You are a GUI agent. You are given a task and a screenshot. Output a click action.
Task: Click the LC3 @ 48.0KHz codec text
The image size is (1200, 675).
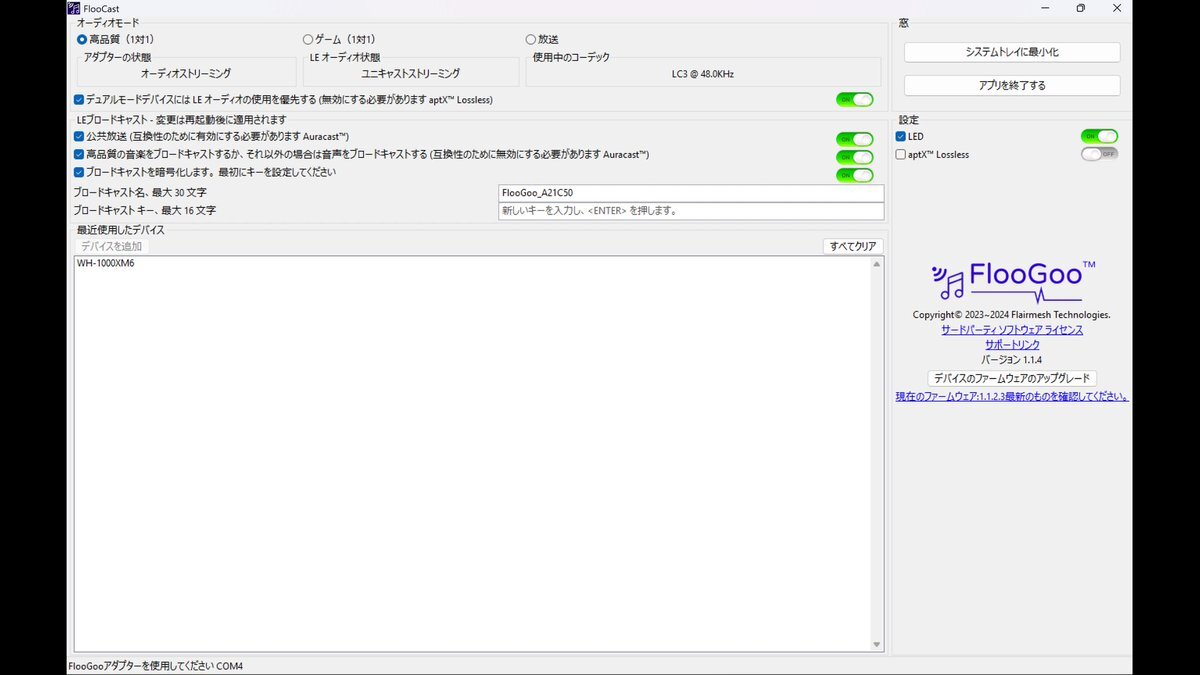coord(704,73)
